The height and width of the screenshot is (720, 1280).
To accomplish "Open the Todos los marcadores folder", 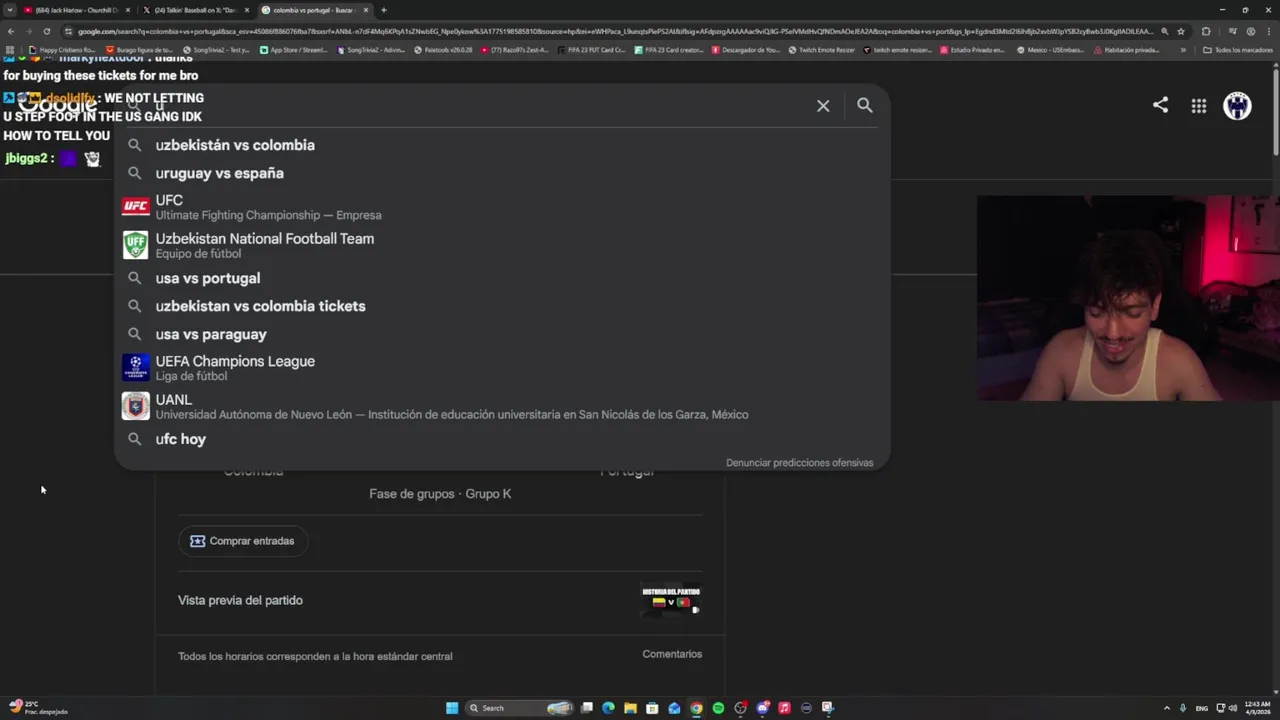I will coord(1237,49).
